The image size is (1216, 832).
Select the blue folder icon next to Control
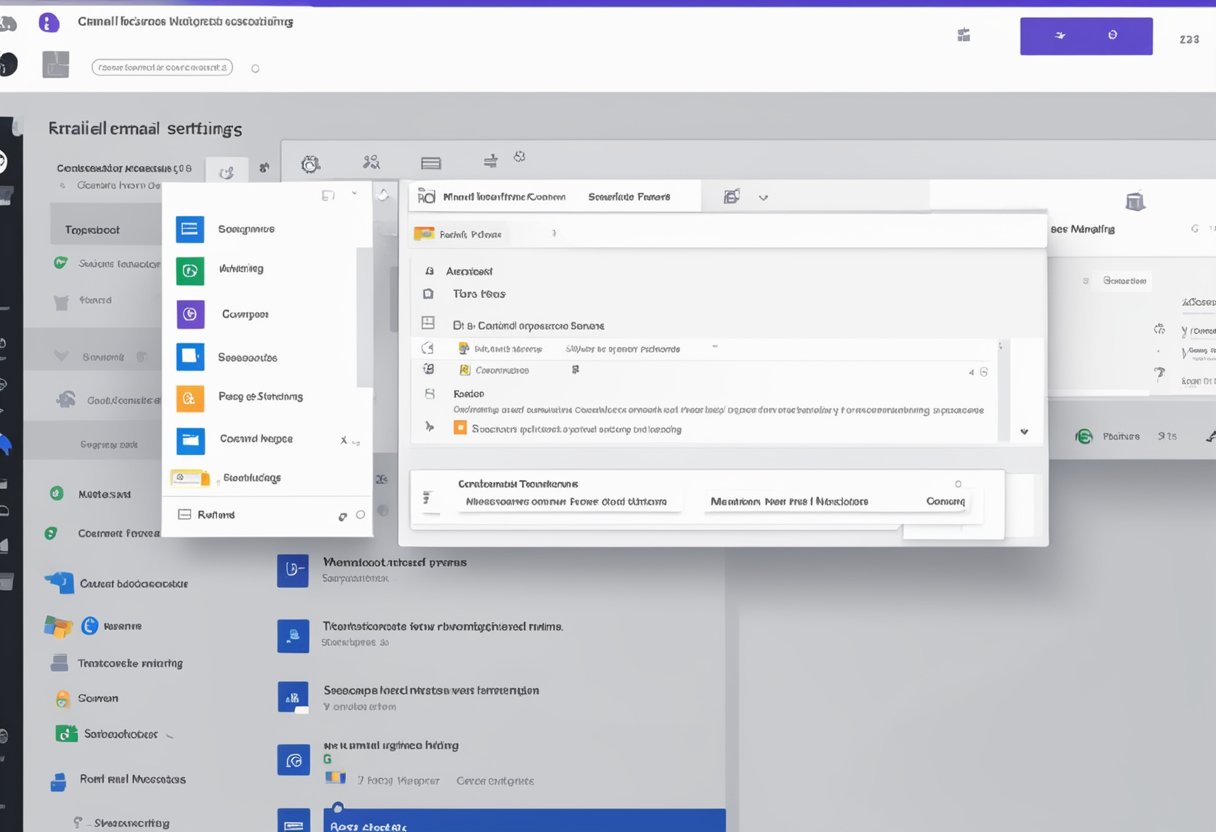pyautogui.click(x=190, y=439)
